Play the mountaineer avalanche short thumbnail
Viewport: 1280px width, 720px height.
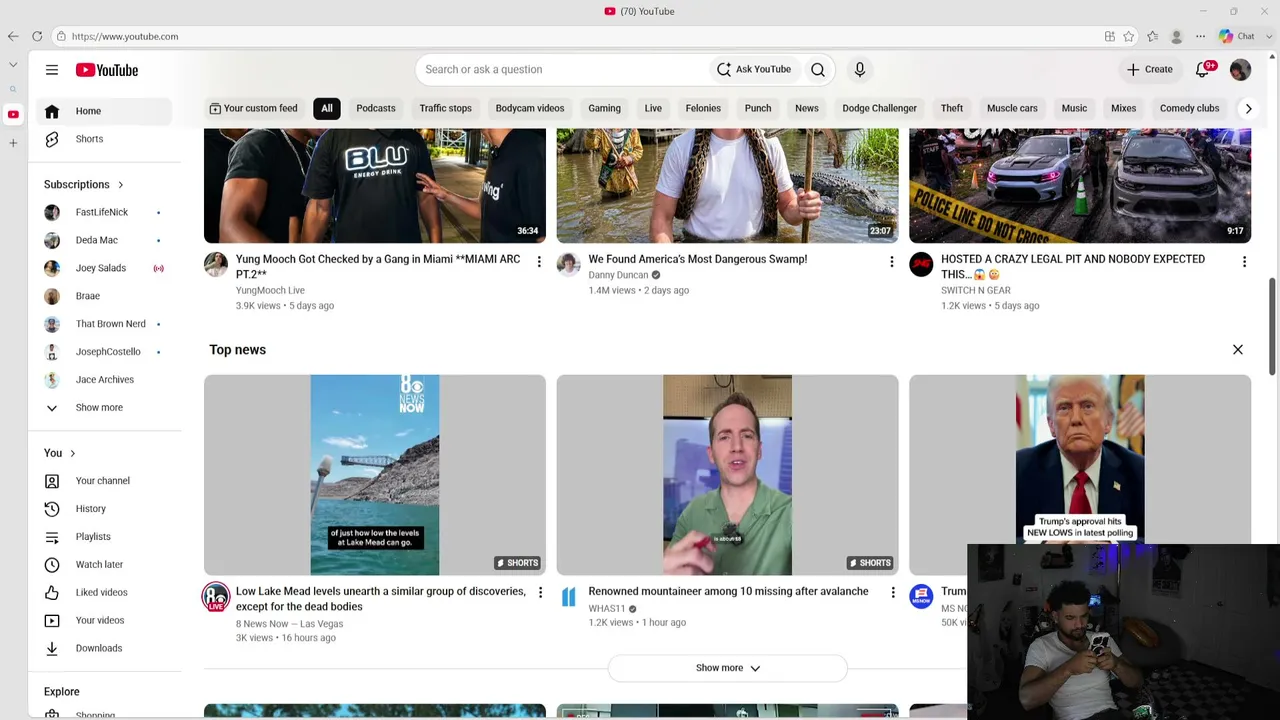point(727,475)
